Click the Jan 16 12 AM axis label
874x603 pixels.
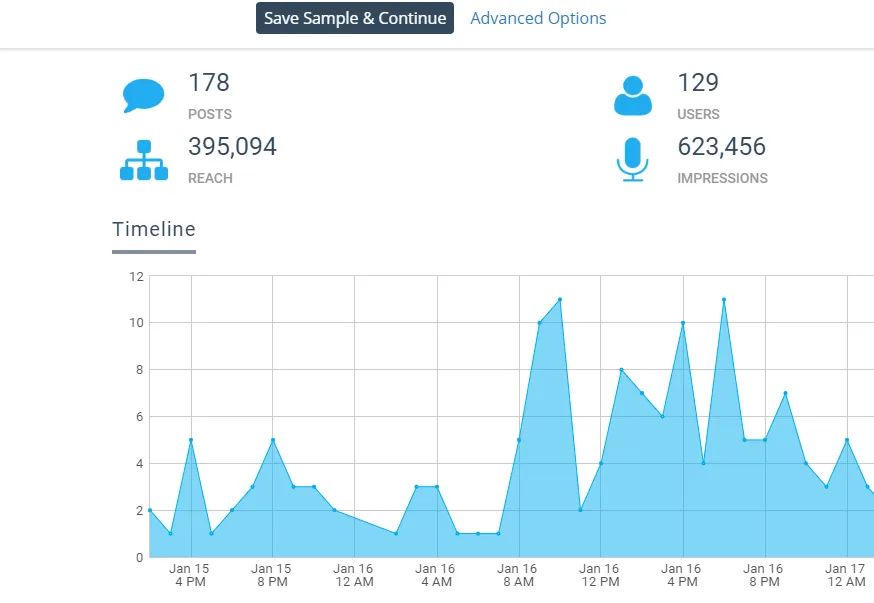click(x=354, y=575)
